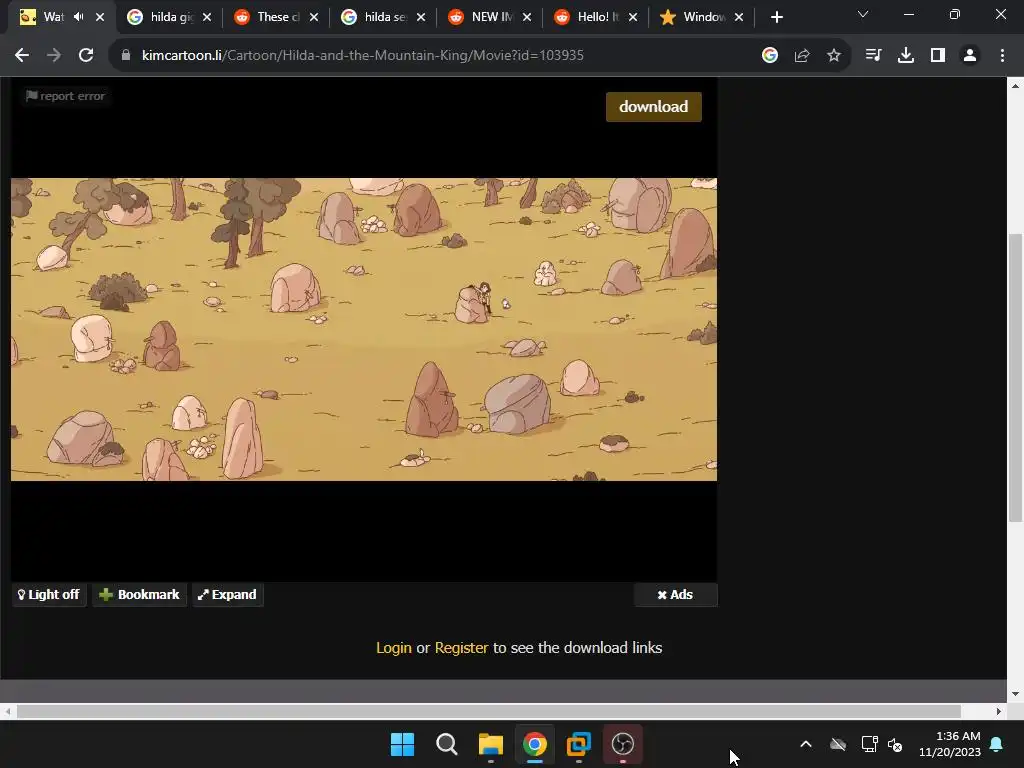Open the Windows Start menu
The width and height of the screenshot is (1024, 768).
pos(402,744)
